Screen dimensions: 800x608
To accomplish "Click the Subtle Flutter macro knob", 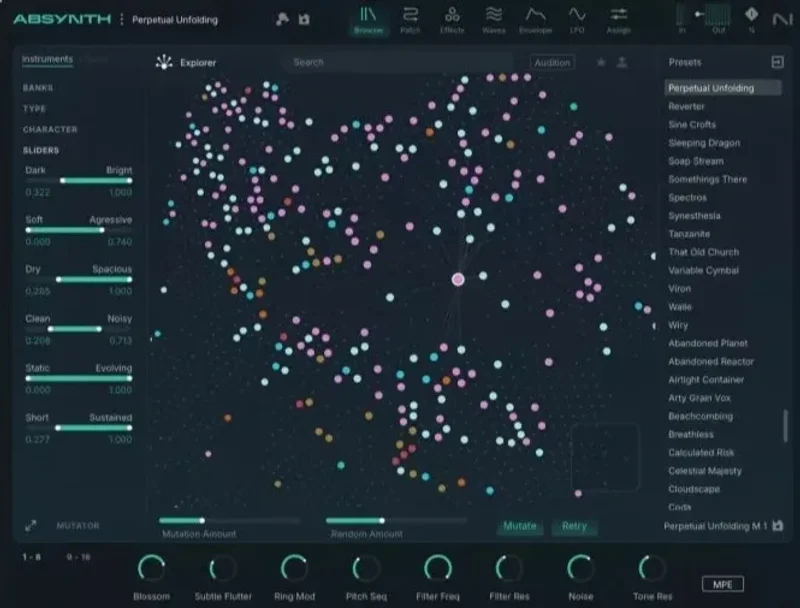I will click(223, 568).
